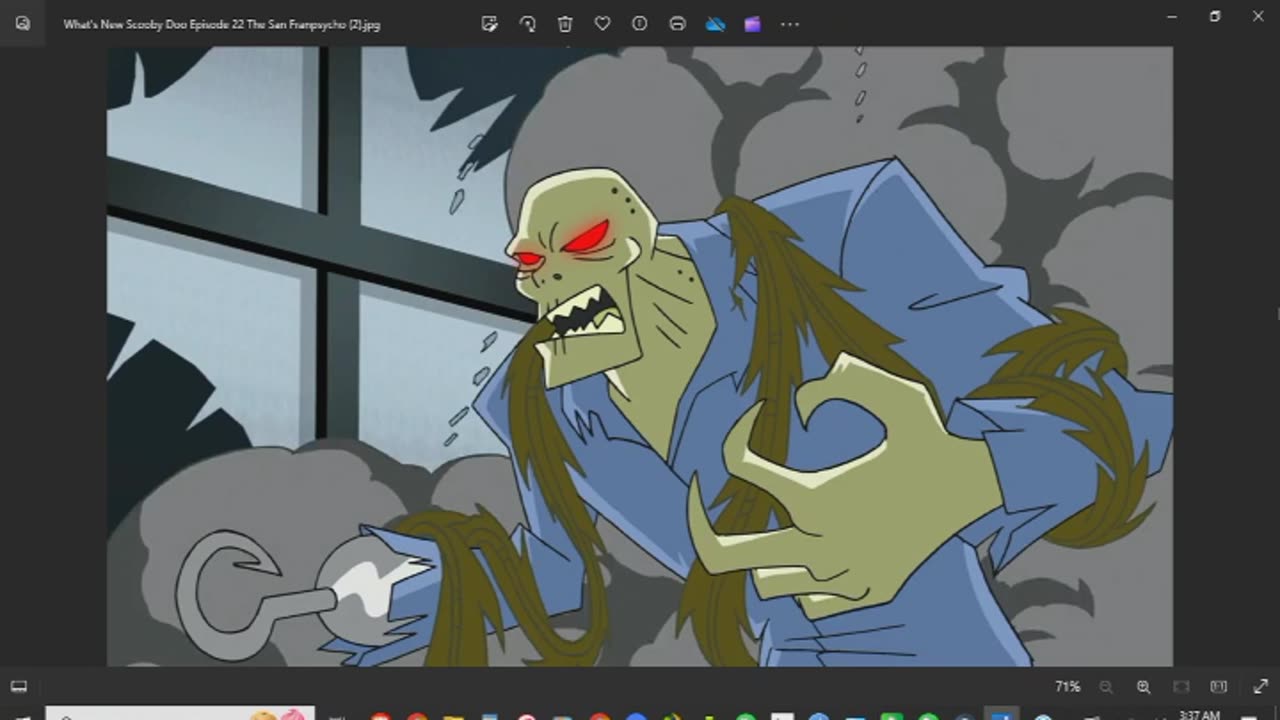The height and width of the screenshot is (720, 1280).
Task: Click the OneDrive cloud icon
Action: point(715,24)
